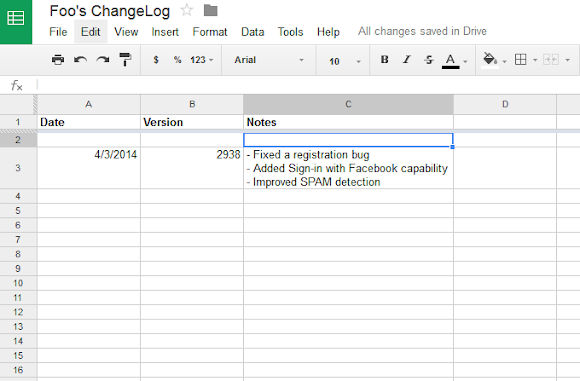This screenshot has width=580, height=381.
Task: Open the File menu
Action: (58, 32)
